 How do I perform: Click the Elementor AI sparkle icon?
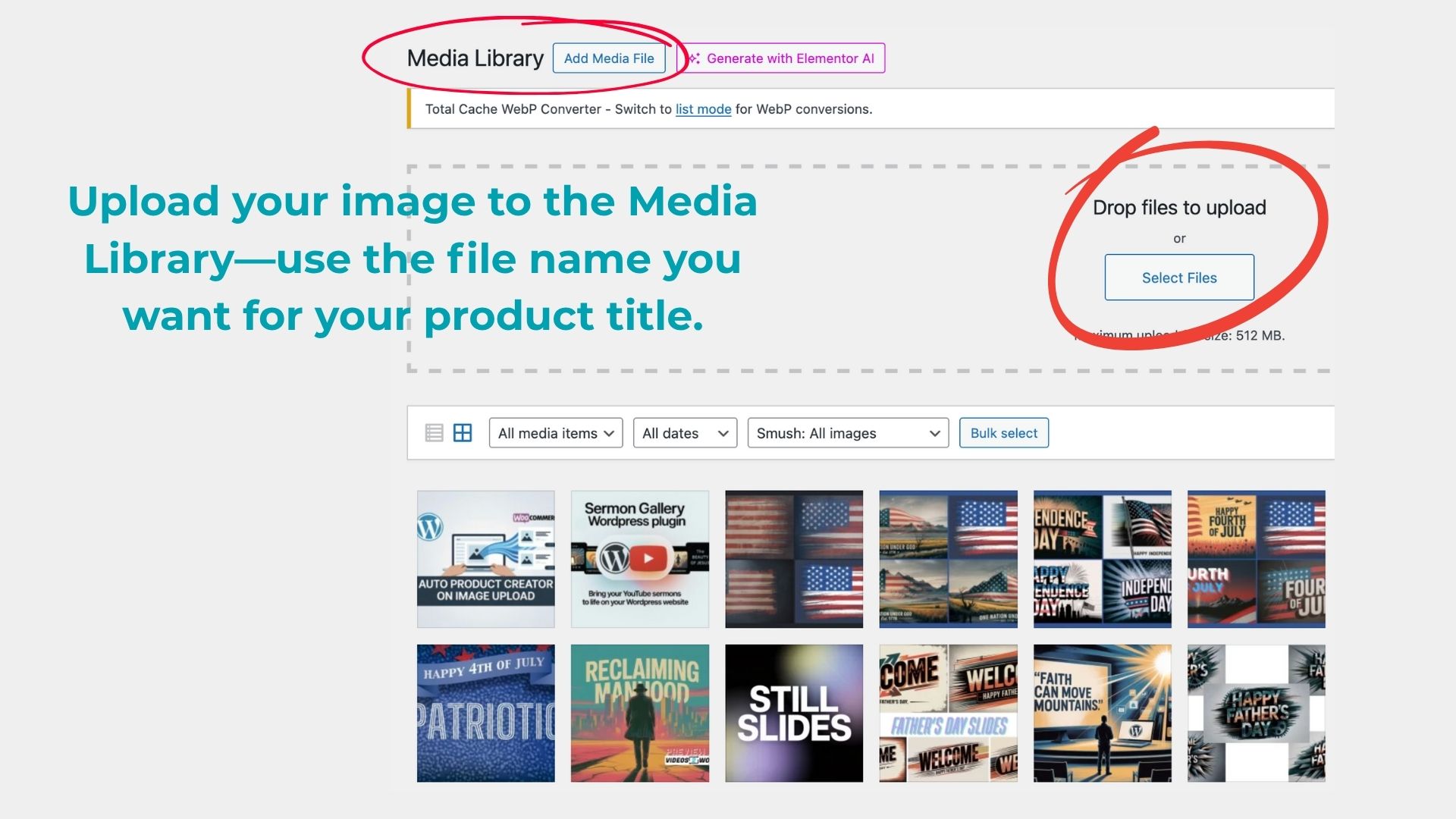click(694, 58)
